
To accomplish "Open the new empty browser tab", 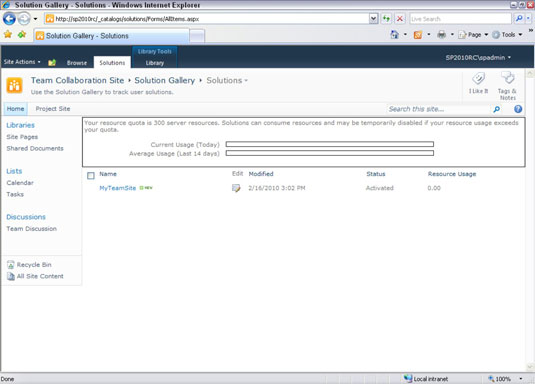I will [x=197, y=36].
